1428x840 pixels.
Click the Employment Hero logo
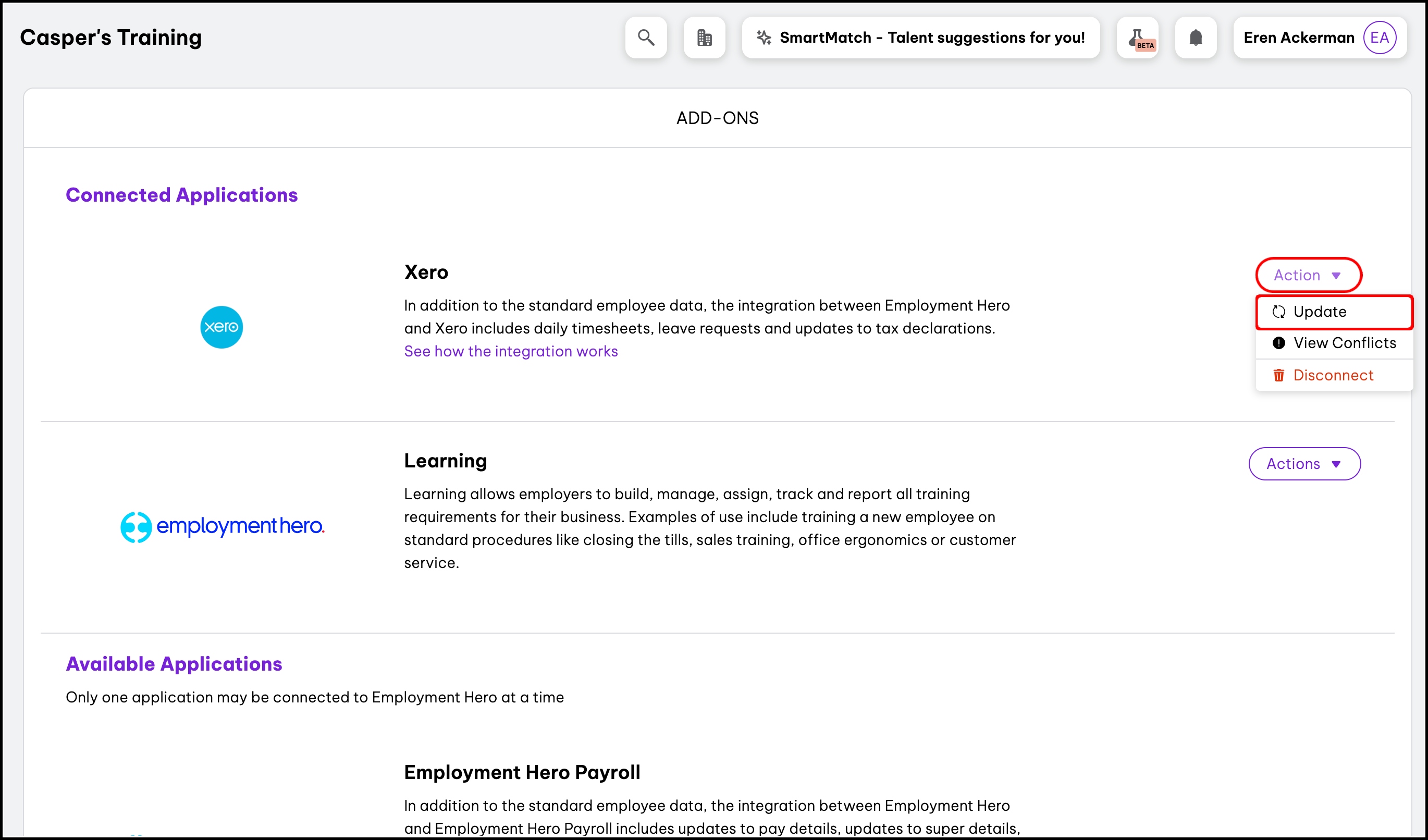222,526
